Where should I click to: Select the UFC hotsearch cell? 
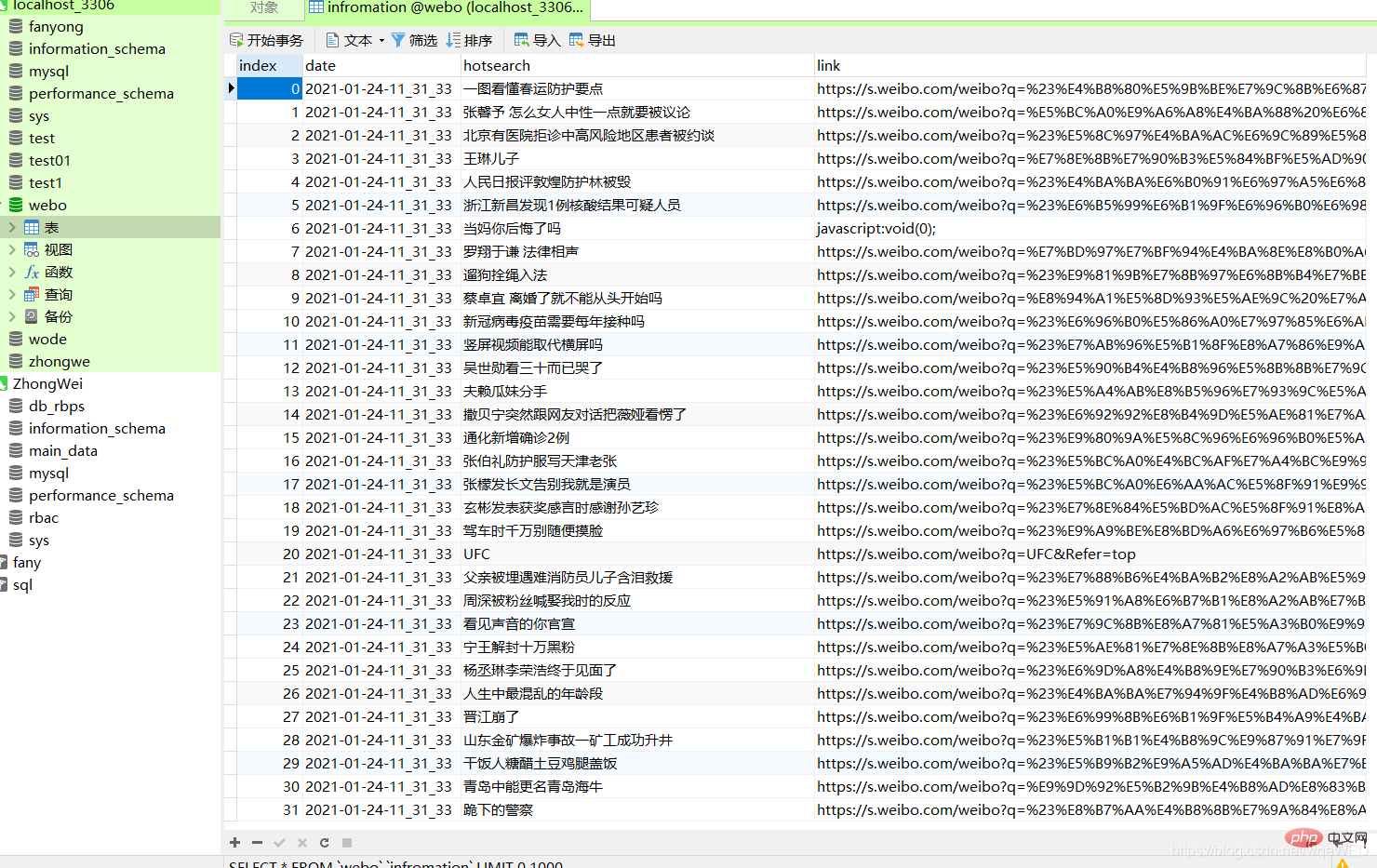476,554
